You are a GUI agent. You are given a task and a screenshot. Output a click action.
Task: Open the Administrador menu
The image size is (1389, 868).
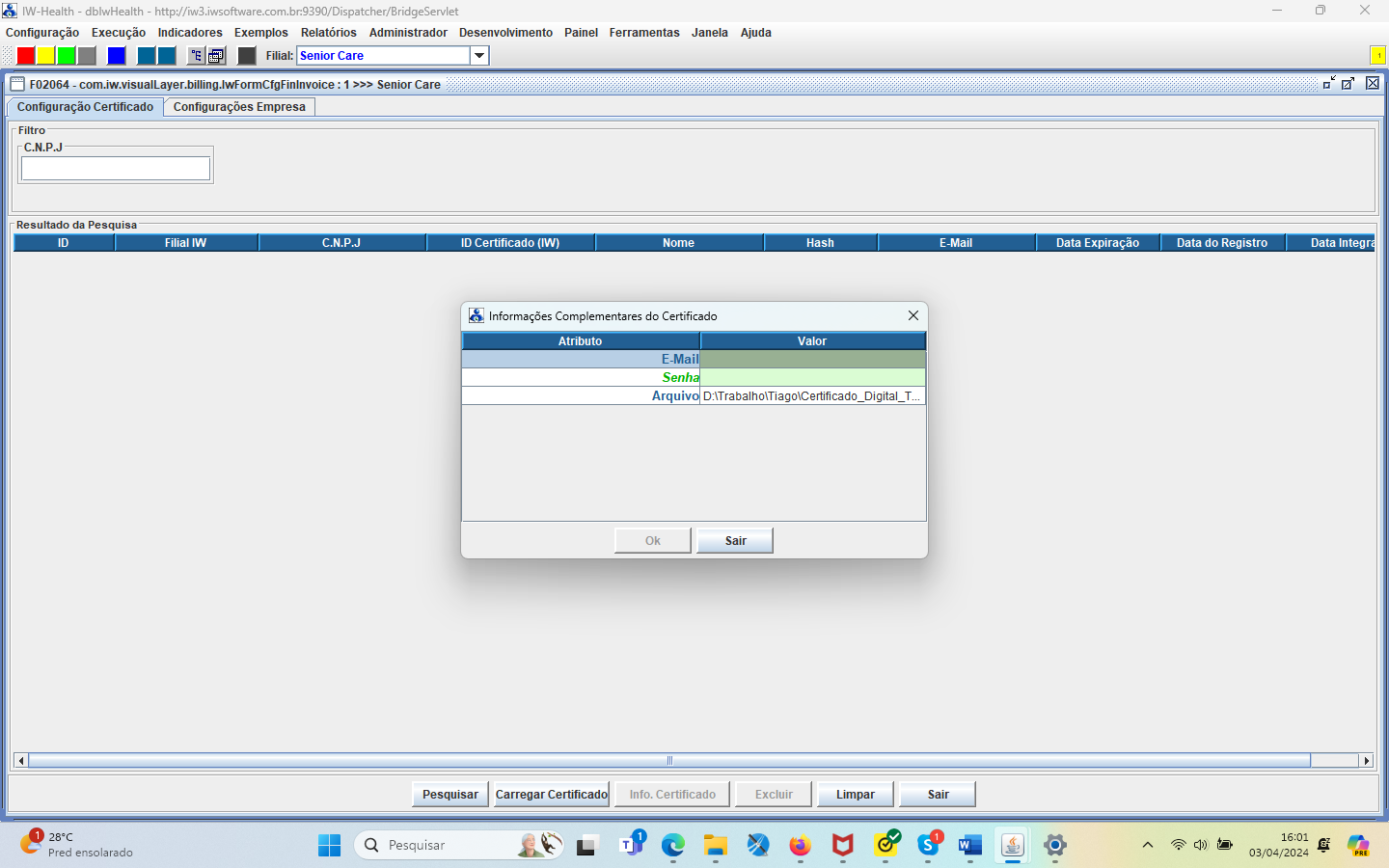point(408,33)
